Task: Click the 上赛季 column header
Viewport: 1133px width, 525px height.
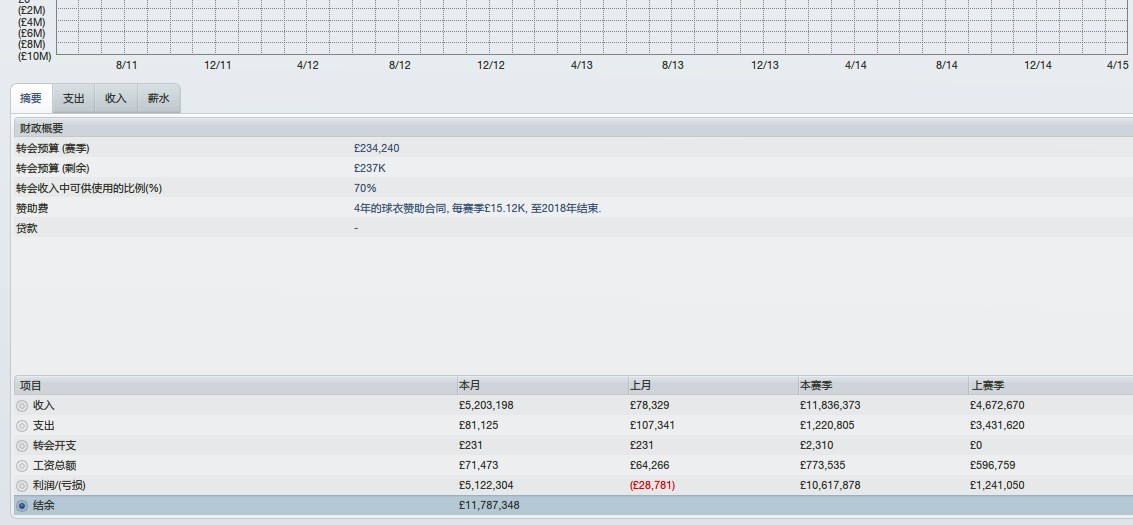Action: point(1051,386)
